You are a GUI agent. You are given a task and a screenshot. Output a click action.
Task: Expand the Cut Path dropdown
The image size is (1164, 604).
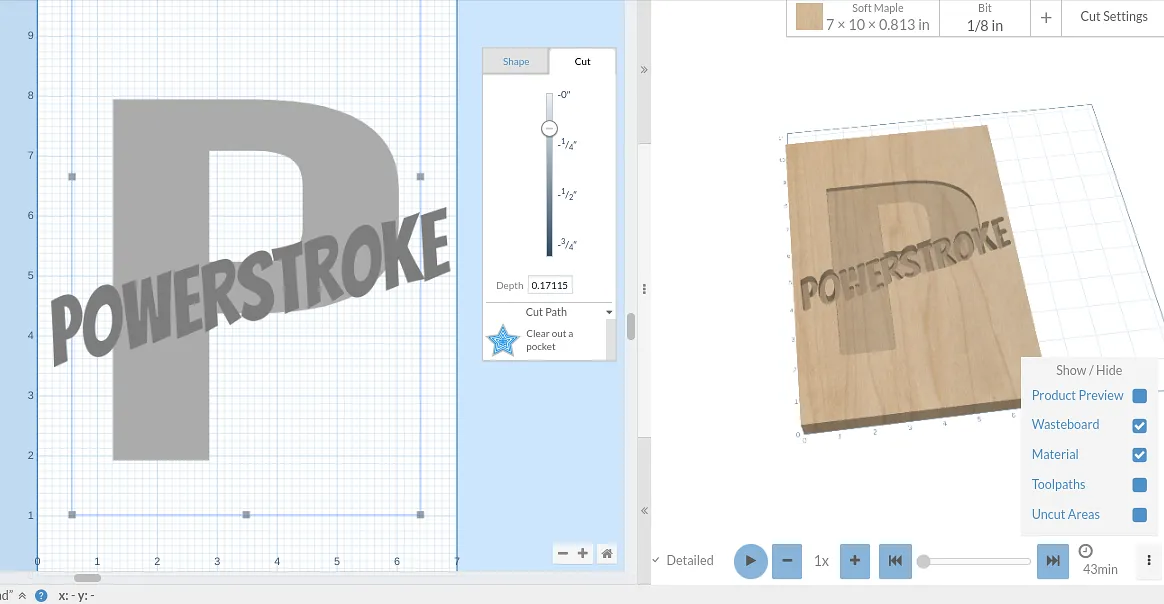pos(609,312)
